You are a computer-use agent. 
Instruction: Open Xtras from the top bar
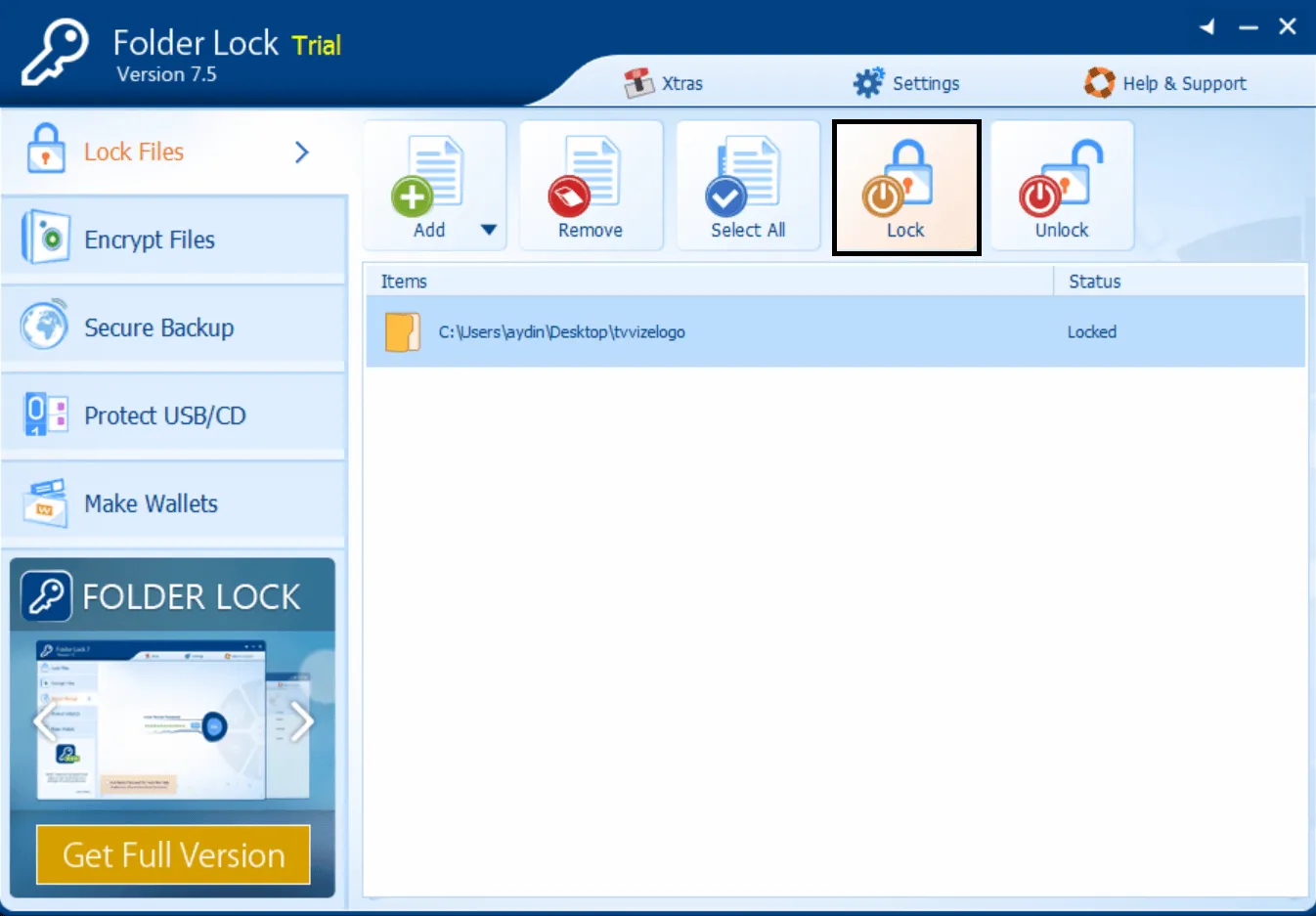pos(665,84)
